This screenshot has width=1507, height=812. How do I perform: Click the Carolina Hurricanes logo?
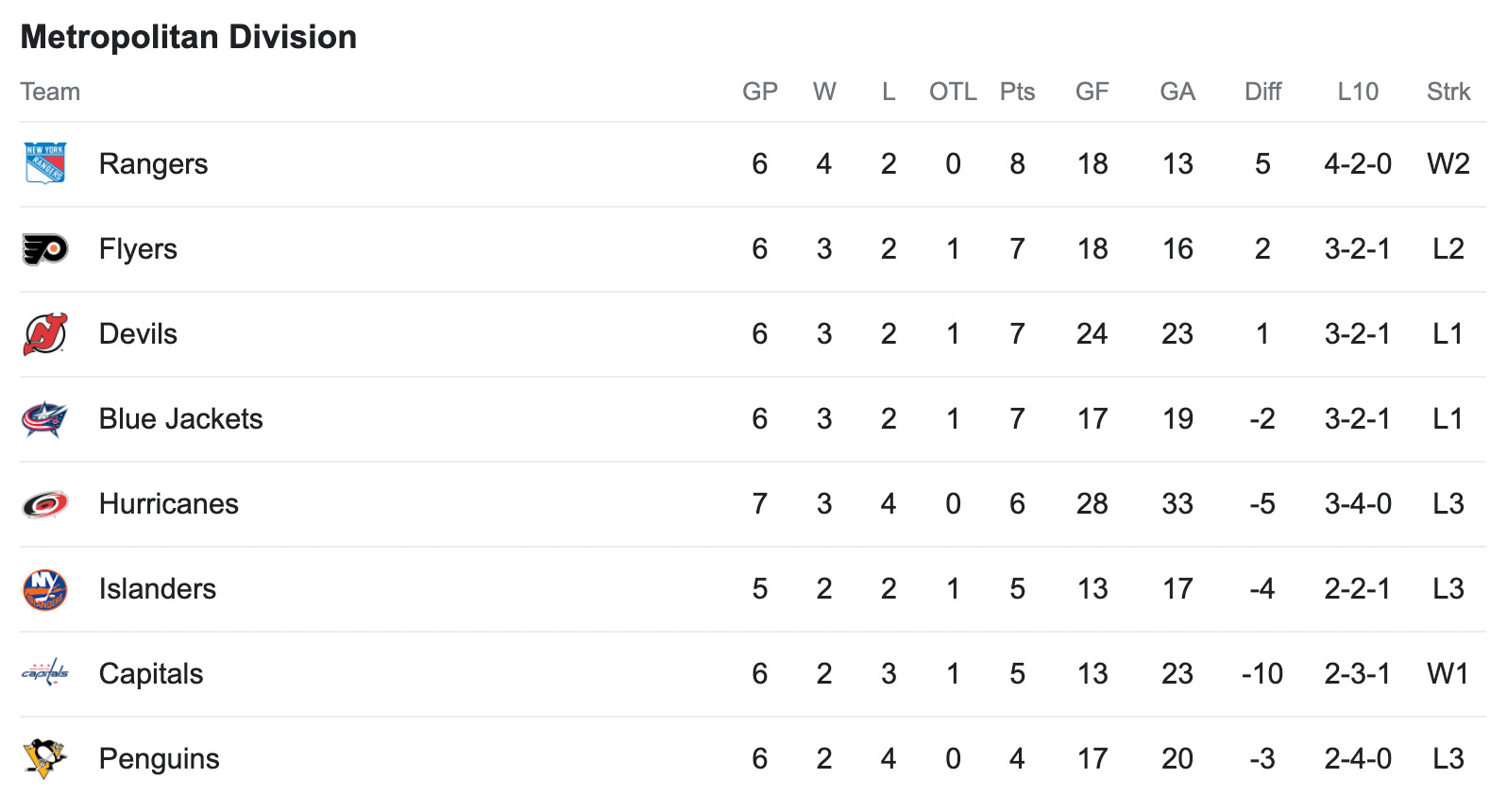[44, 504]
